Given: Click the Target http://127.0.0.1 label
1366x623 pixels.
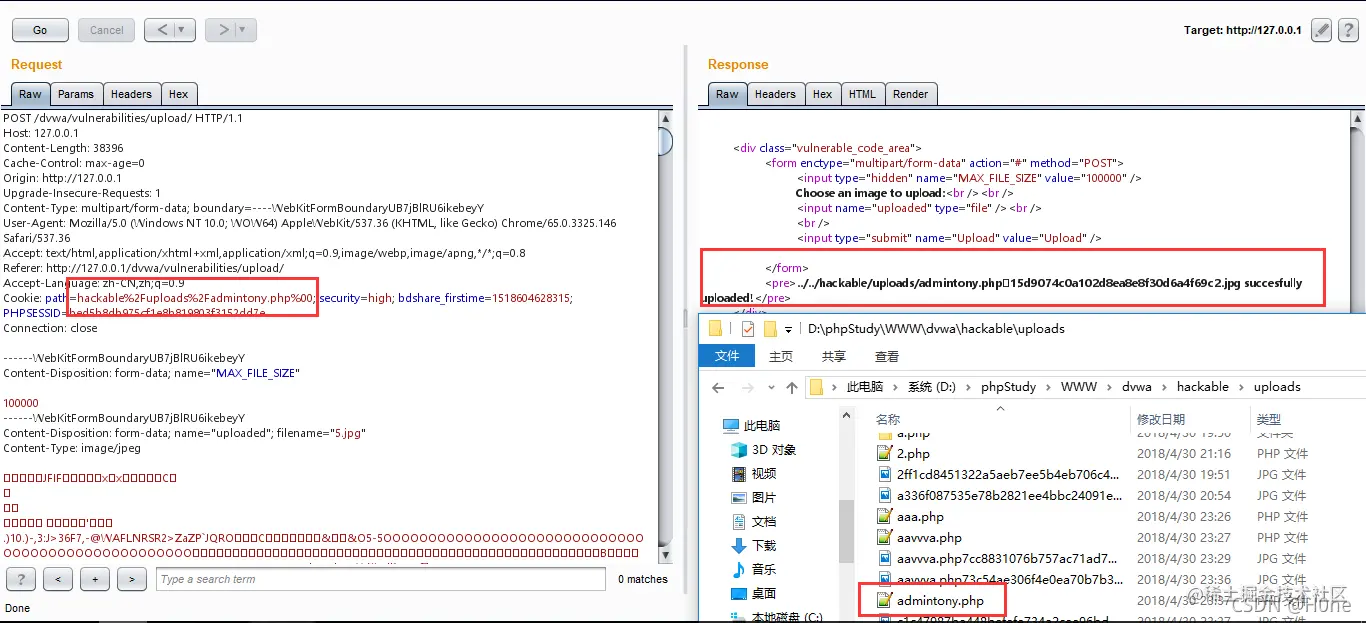Looking at the screenshot, I should coord(1242,30).
